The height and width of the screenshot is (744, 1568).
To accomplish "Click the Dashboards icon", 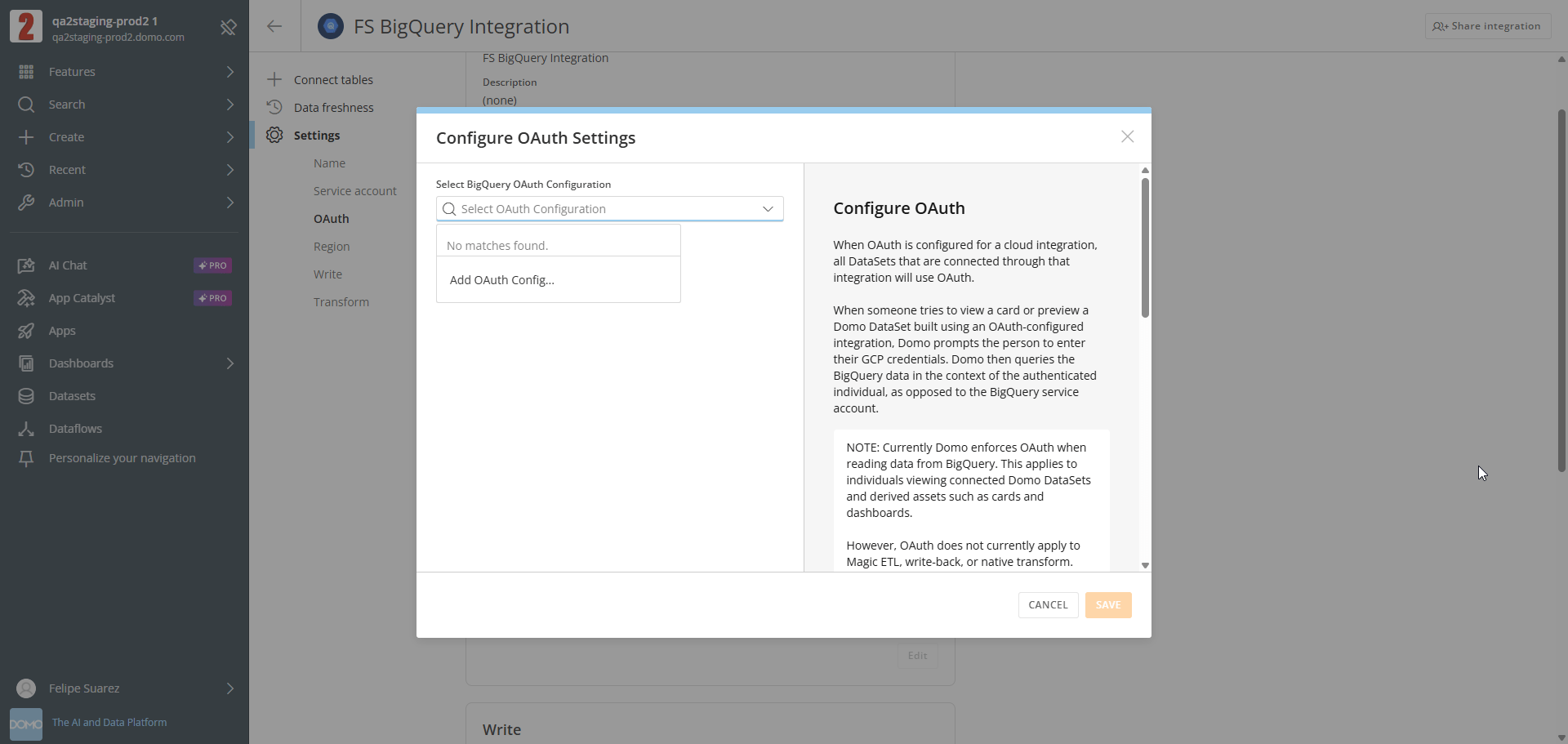I will point(26,363).
